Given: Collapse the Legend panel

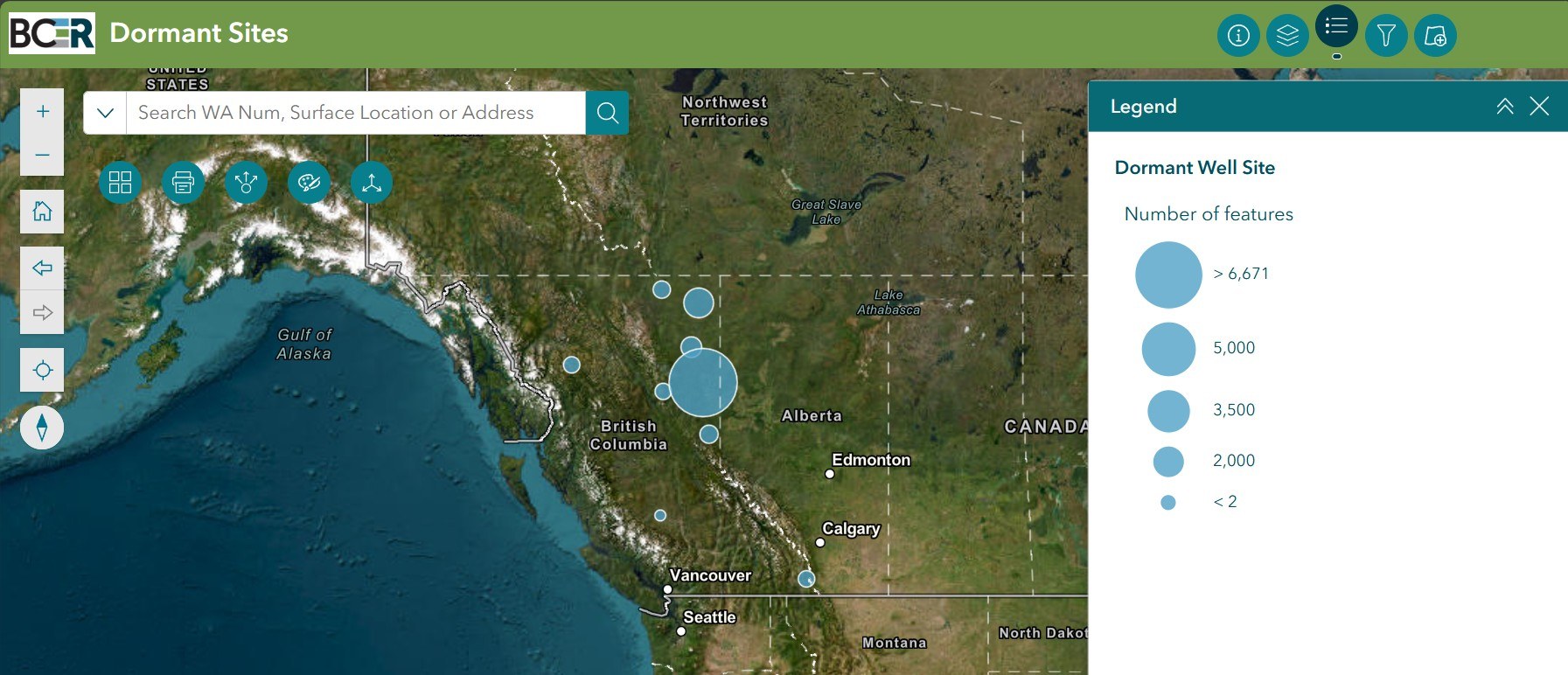Looking at the screenshot, I should point(1504,107).
